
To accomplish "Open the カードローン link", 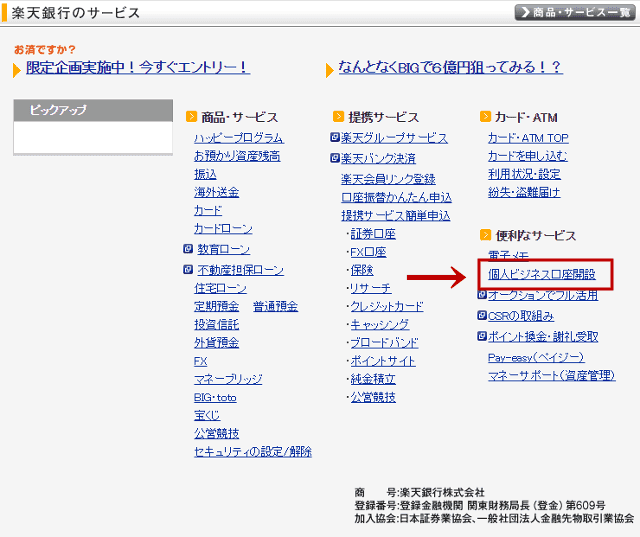I will pyautogui.click(x=223, y=229).
